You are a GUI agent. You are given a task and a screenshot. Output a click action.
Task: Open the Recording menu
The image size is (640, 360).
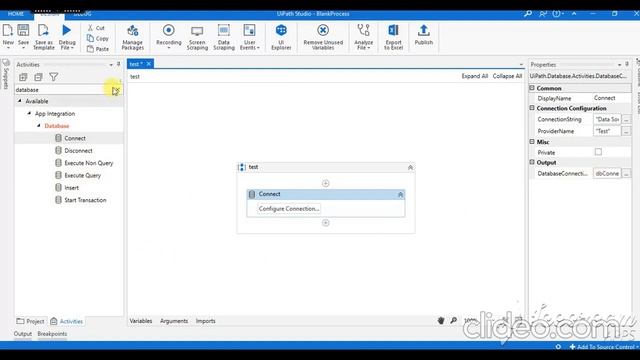[169, 36]
